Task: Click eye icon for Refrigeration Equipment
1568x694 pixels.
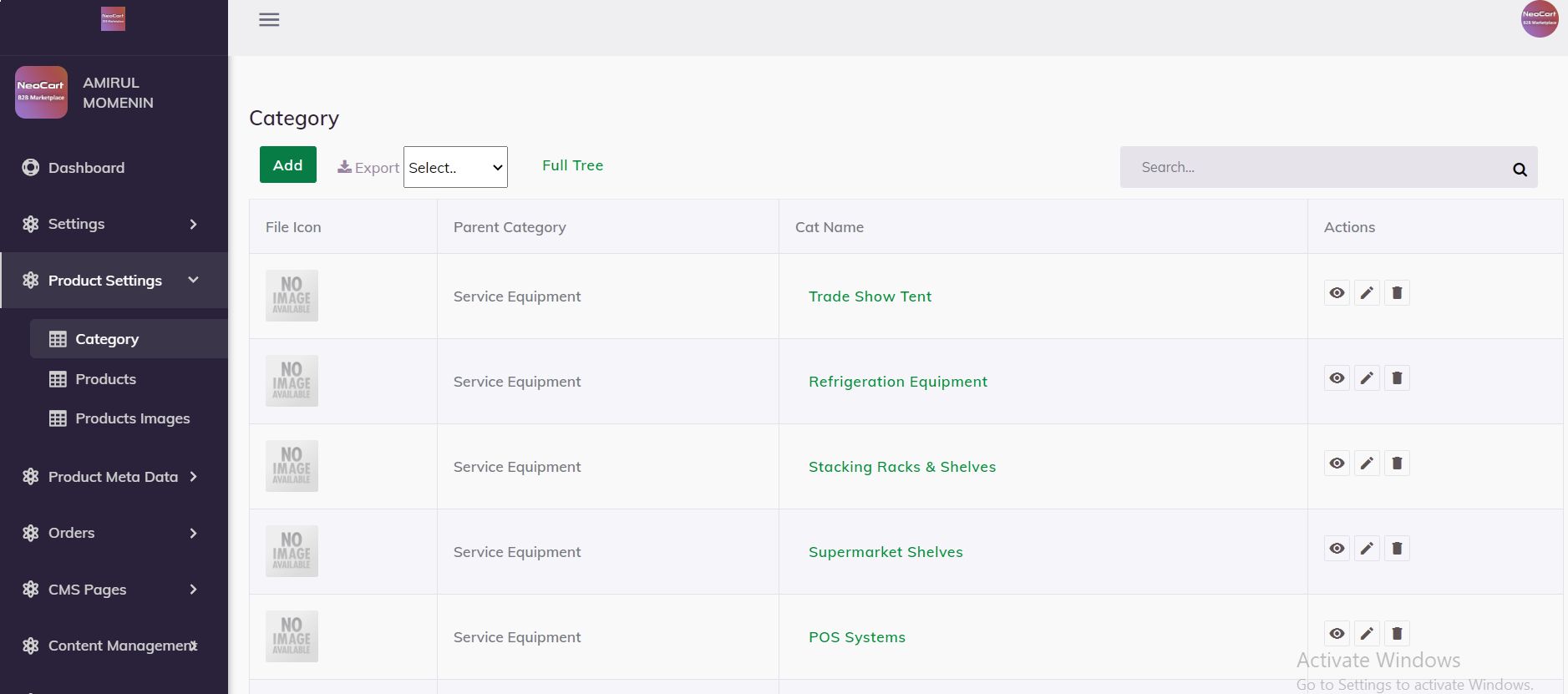Action: click(1337, 378)
